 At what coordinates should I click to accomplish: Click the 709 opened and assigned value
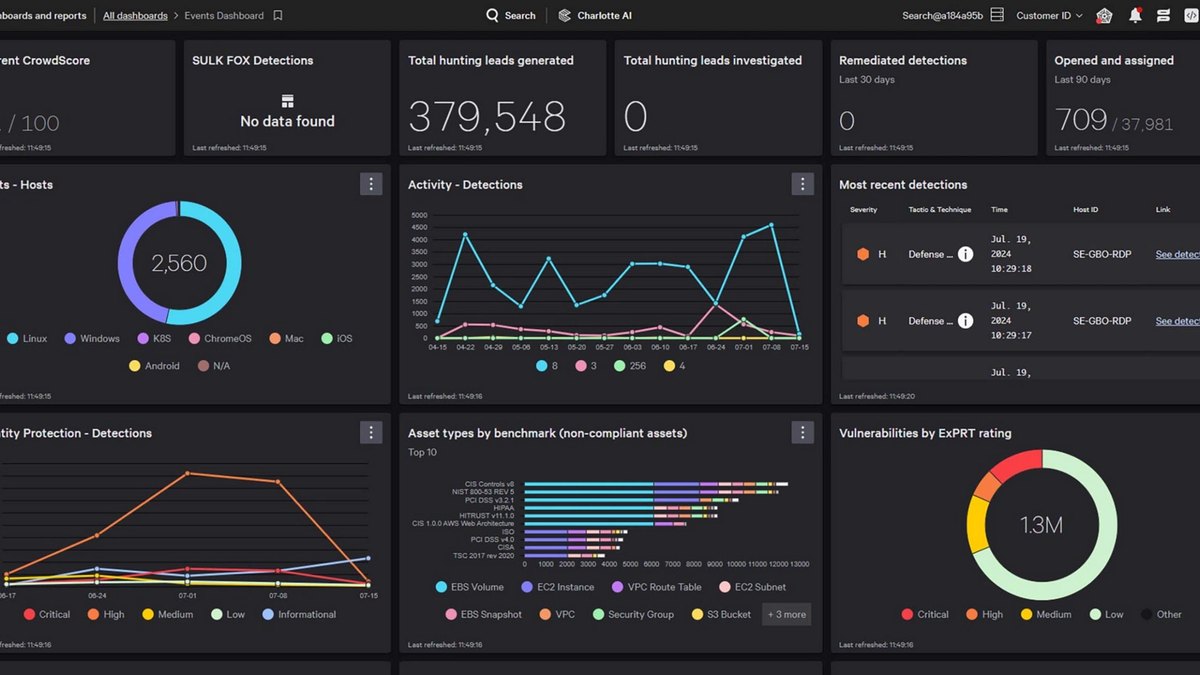coord(1081,121)
